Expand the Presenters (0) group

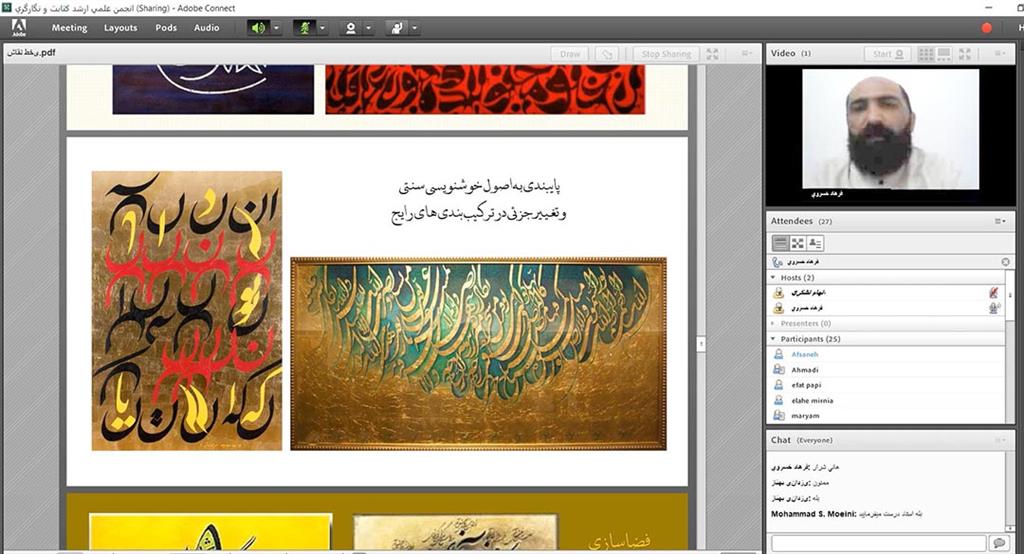(773, 323)
